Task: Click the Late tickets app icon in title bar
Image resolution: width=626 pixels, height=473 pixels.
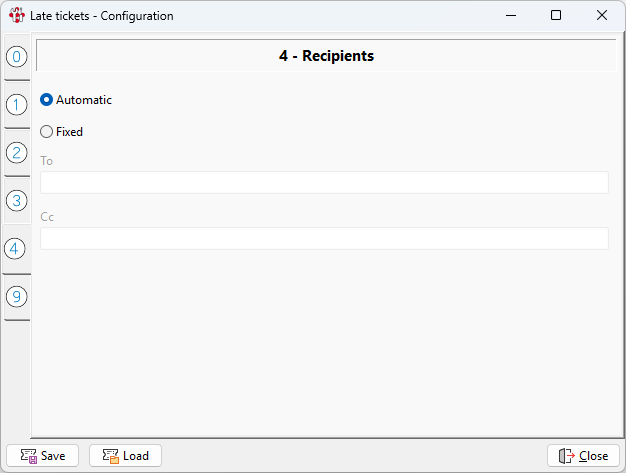Action: coord(17,16)
